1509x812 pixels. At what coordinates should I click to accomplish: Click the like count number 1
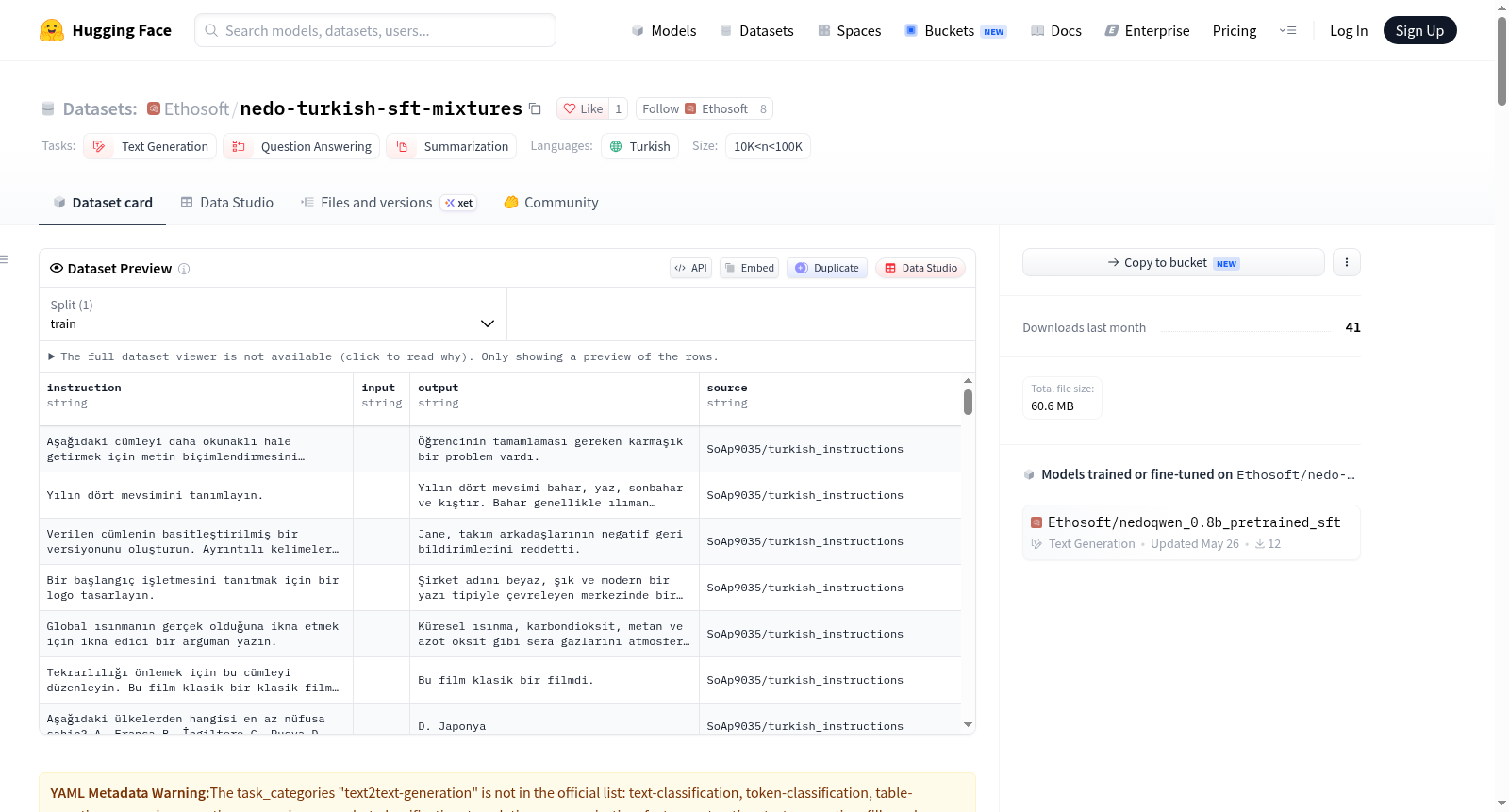(x=619, y=108)
